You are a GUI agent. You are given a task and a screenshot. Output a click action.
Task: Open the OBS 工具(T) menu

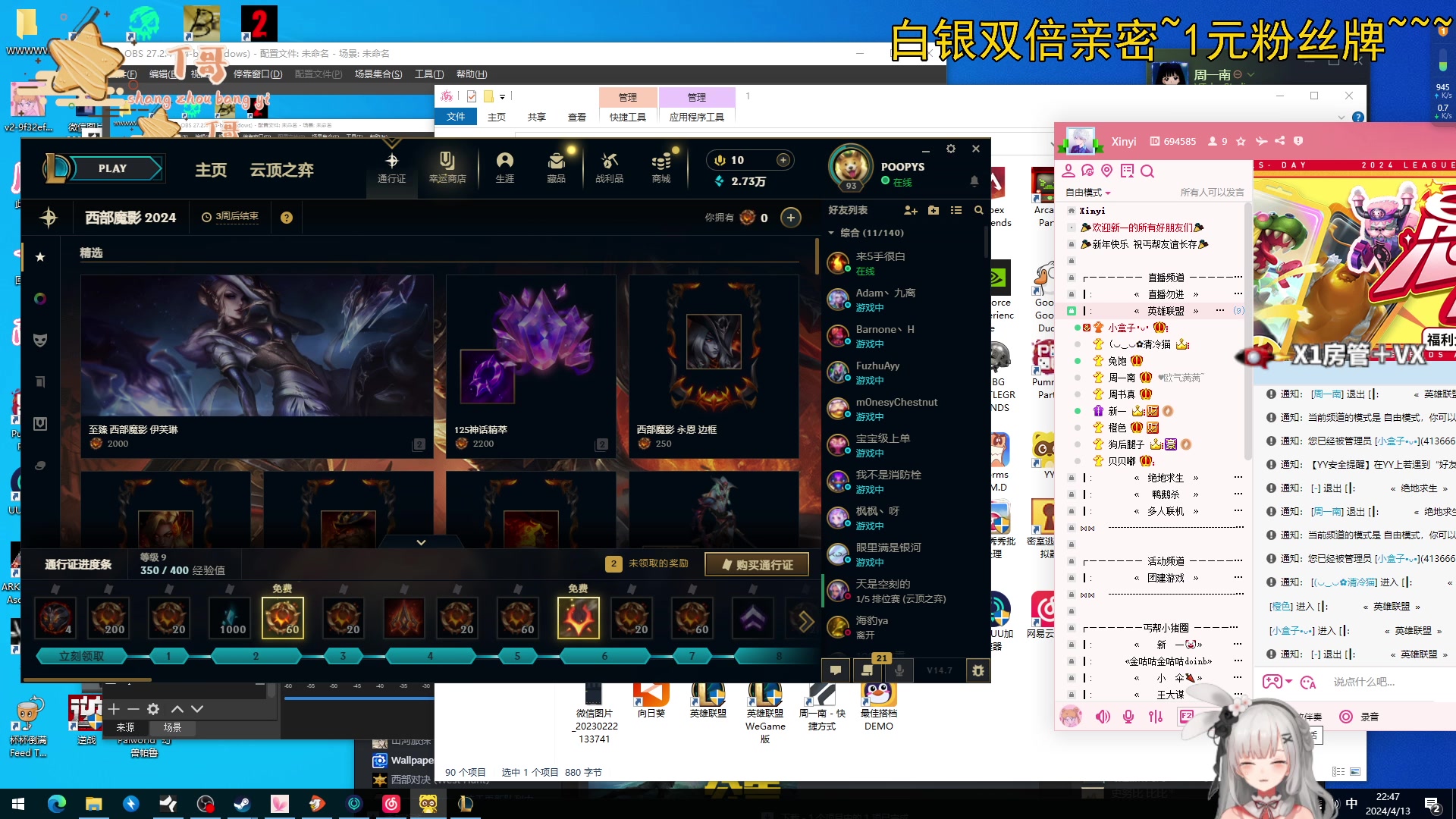429,74
